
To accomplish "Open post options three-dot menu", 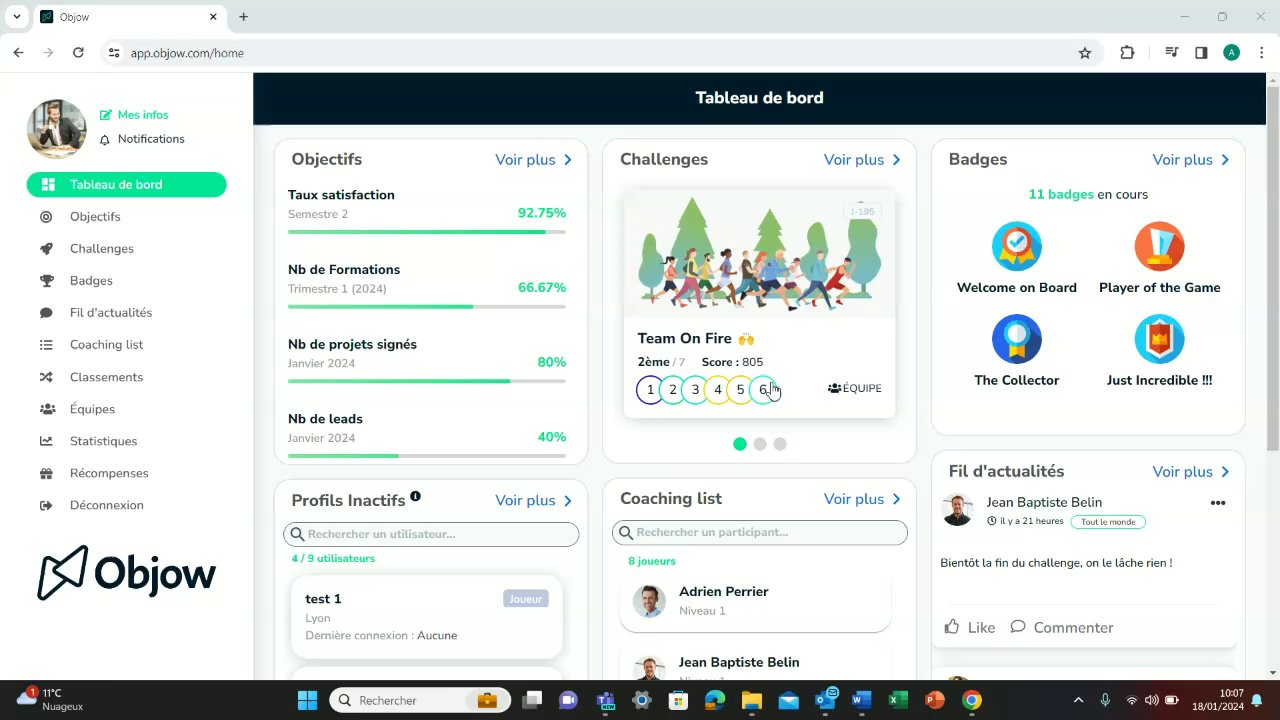I will pyautogui.click(x=1218, y=503).
